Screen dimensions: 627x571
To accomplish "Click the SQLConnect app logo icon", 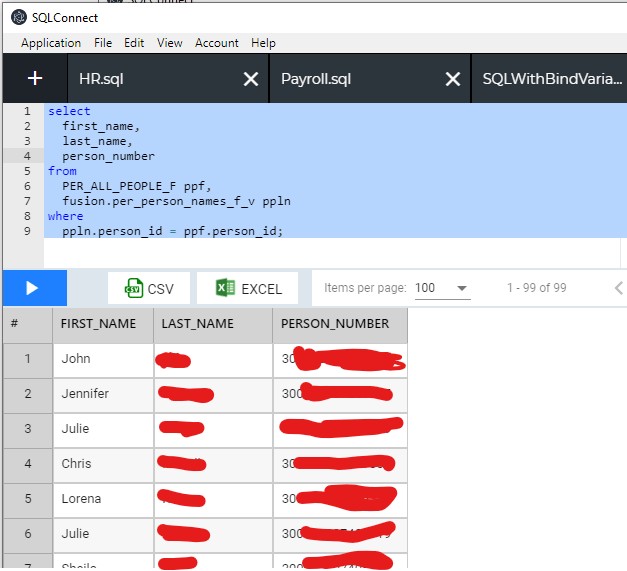I will (x=18, y=18).
